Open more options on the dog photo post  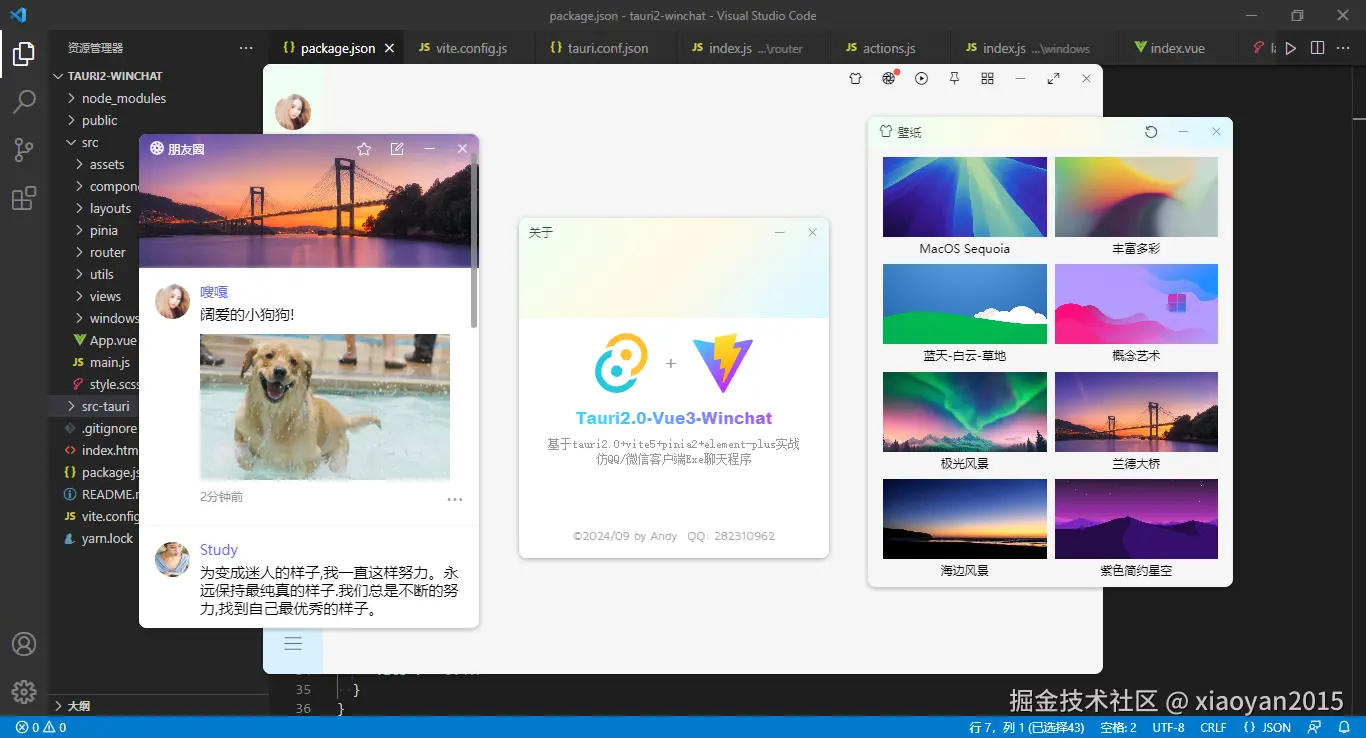455,498
